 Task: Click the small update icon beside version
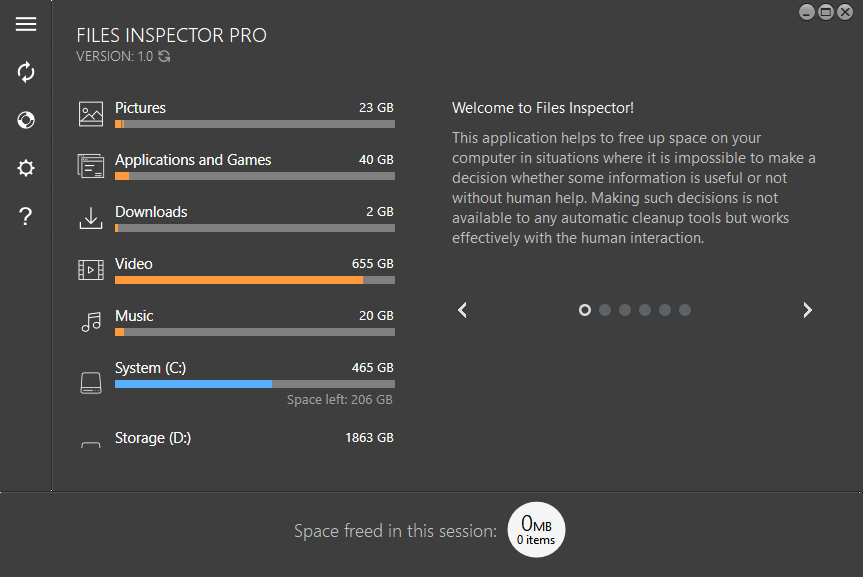click(x=165, y=57)
